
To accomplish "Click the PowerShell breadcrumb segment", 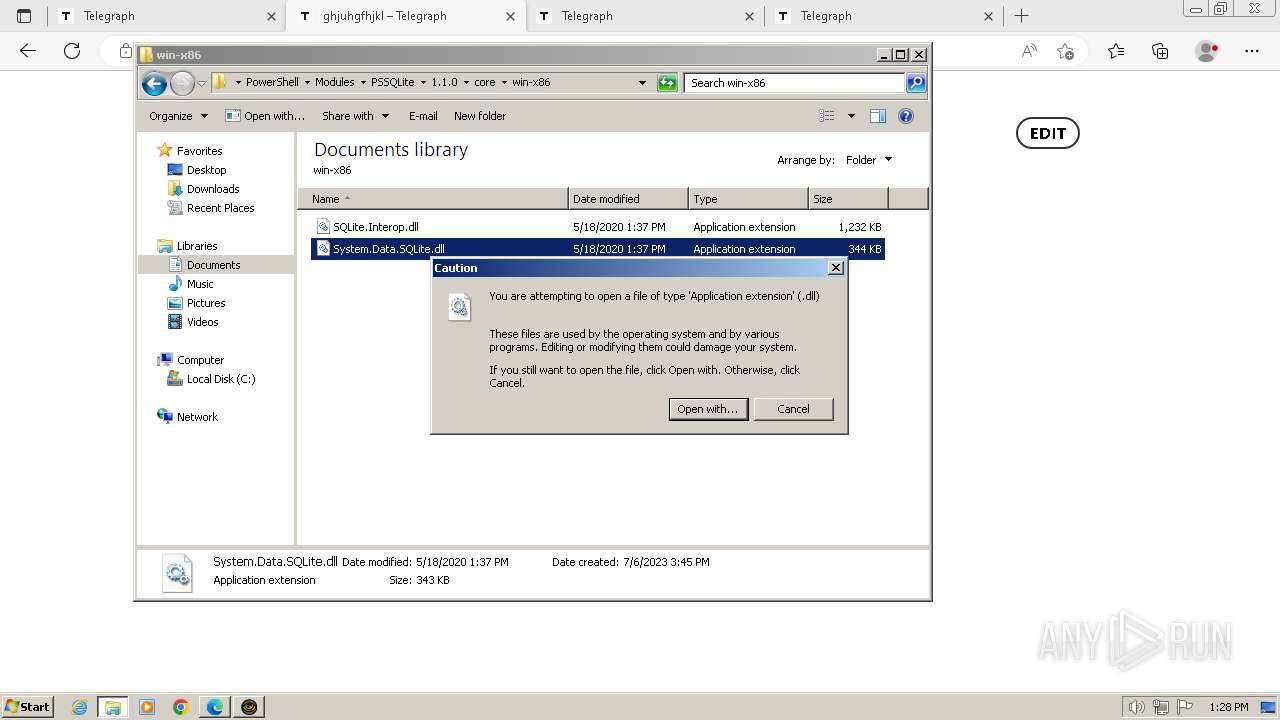I will coord(272,83).
